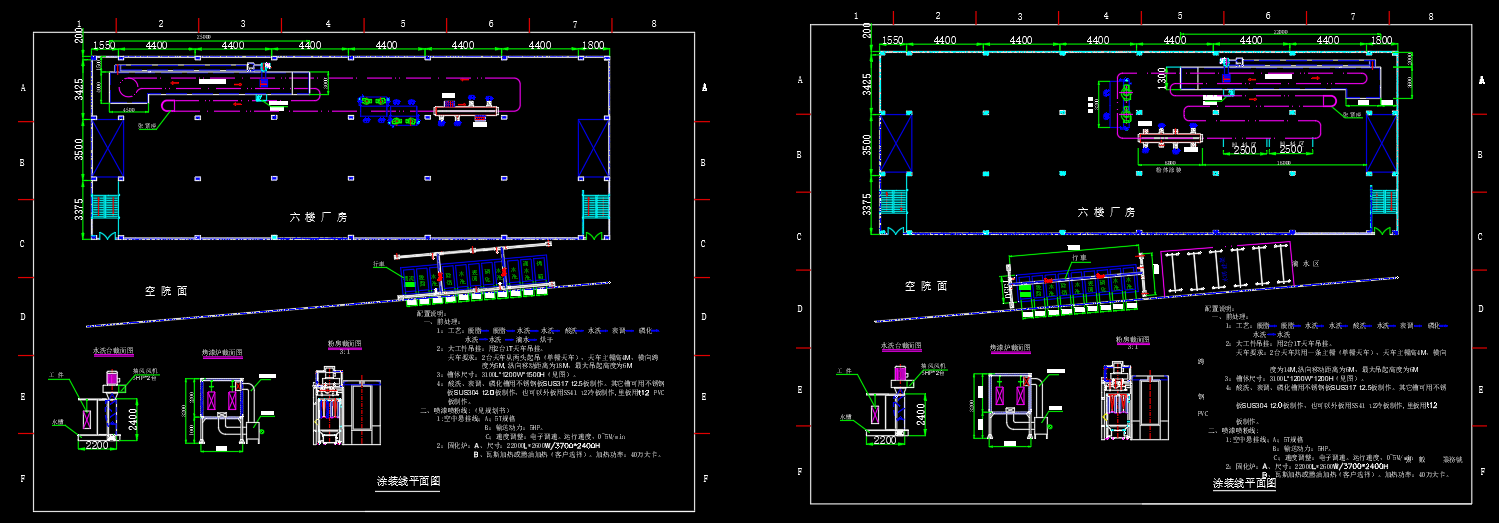Click the left drawing's 涂装线平面图 title
The height and width of the screenshot is (523, 1499).
(x=408, y=481)
